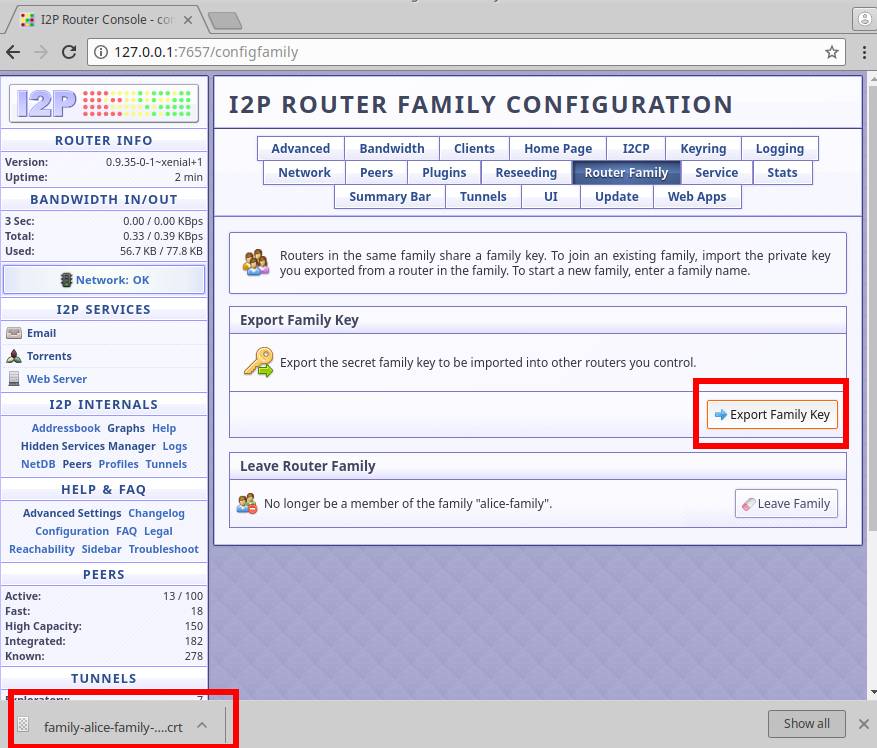
Task: Expand options for downloaded crt file
Action: pos(202,726)
